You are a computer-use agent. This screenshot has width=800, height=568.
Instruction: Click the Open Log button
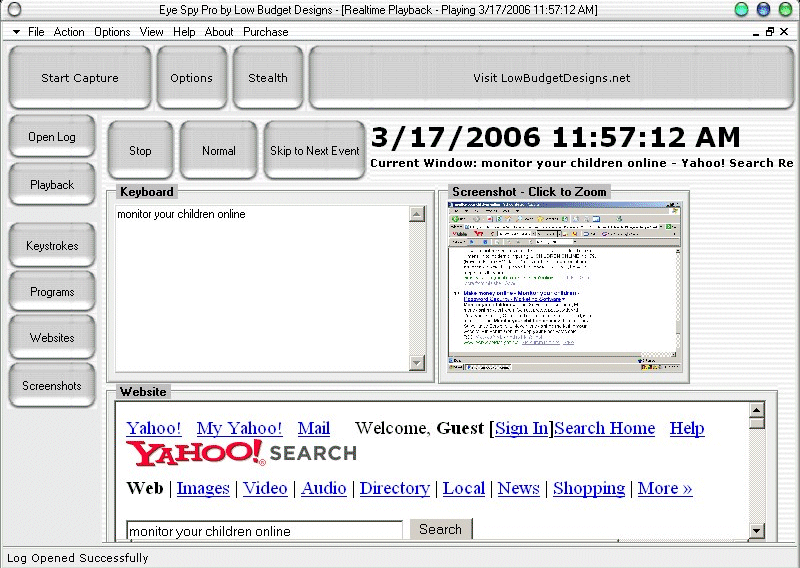tap(52, 136)
